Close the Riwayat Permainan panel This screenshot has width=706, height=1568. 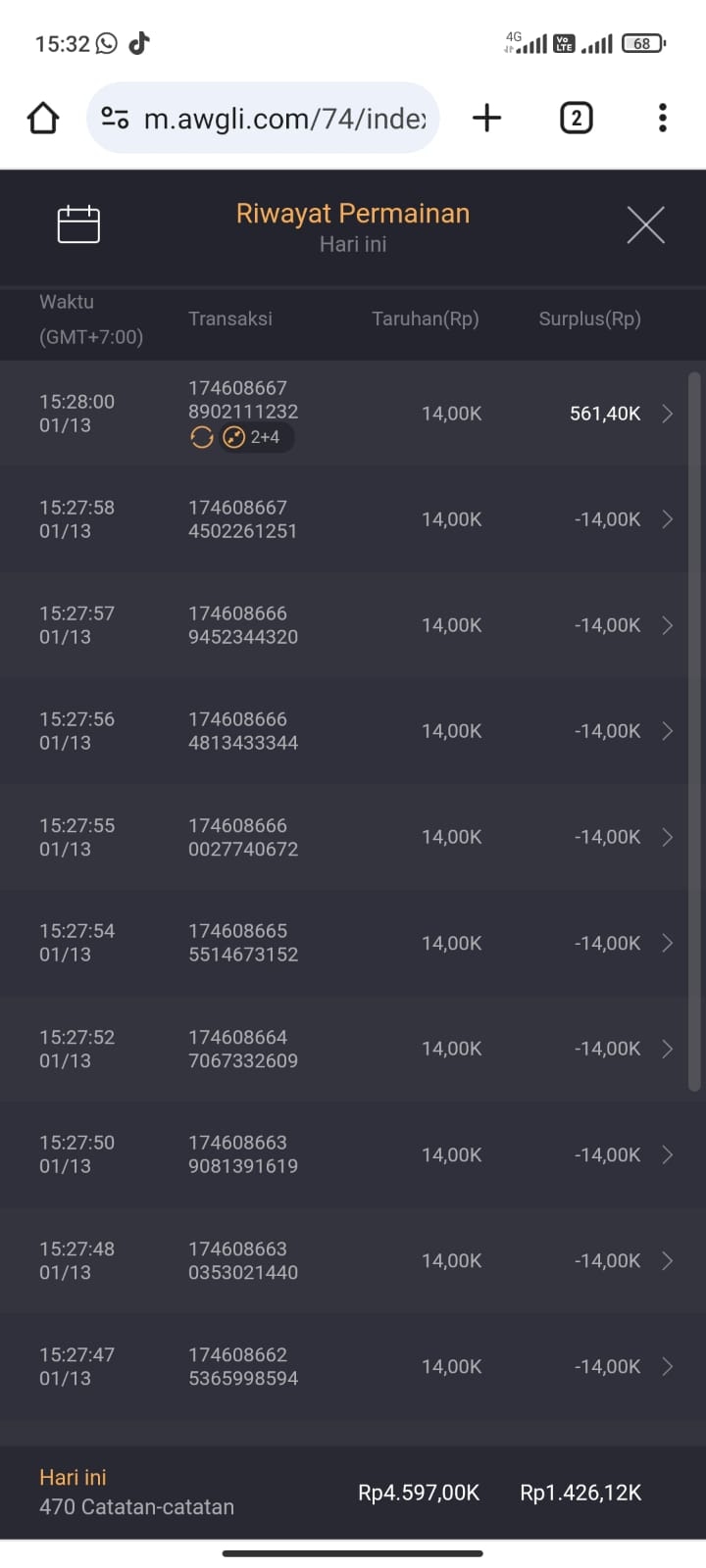pyautogui.click(x=645, y=224)
